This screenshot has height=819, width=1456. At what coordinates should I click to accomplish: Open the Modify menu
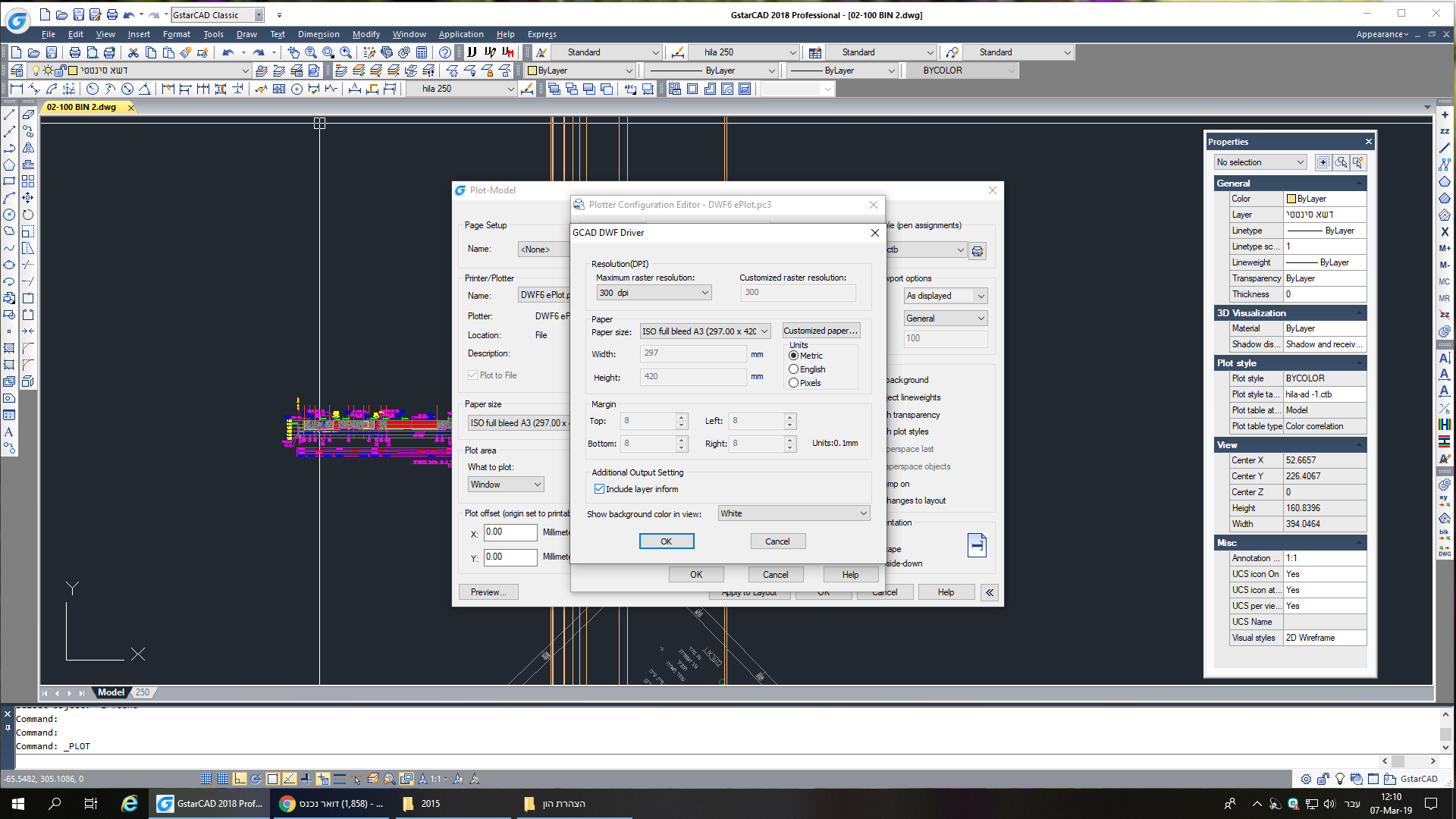point(366,34)
